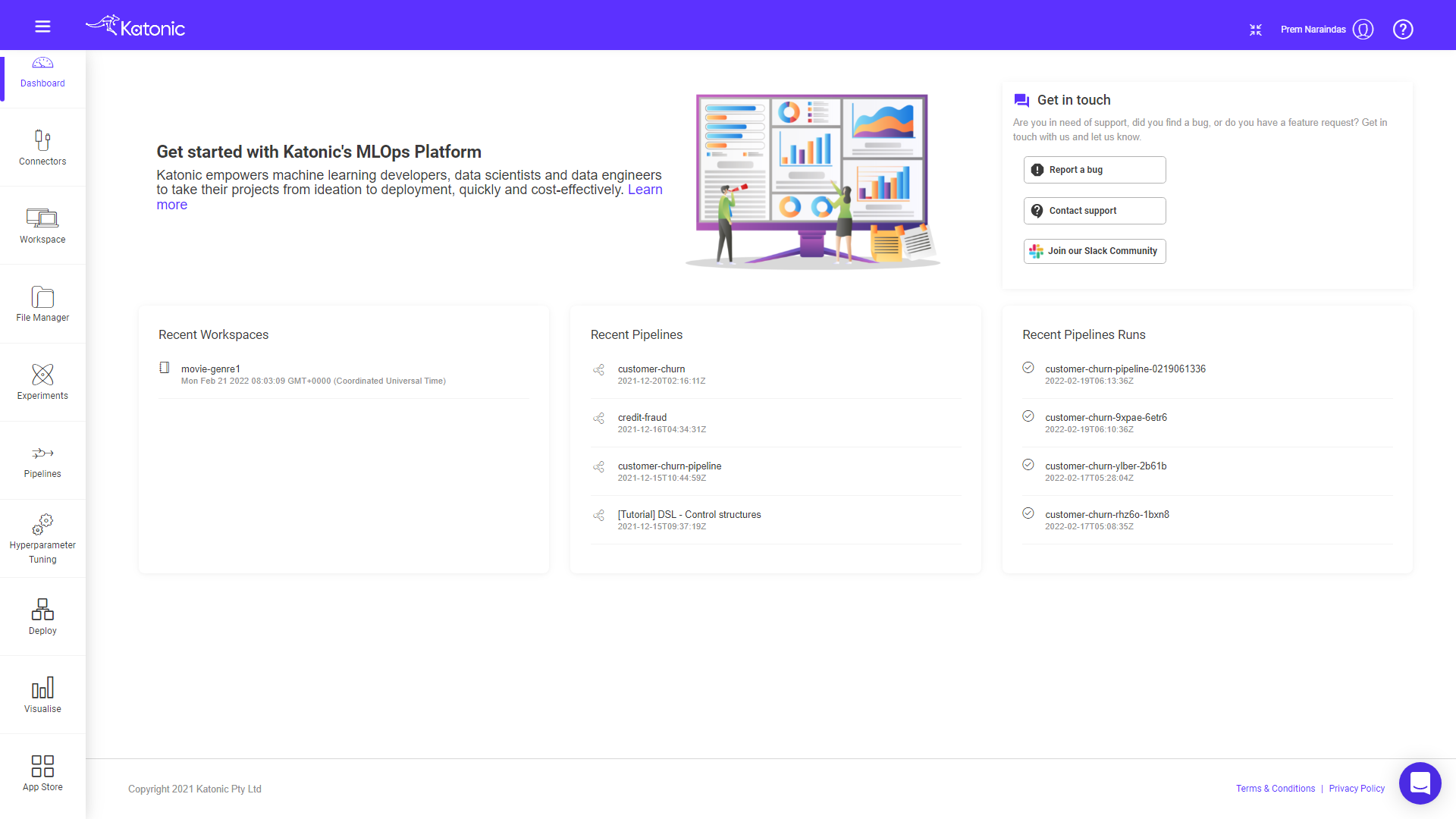
Task: Open File Manager from sidebar
Action: tap(42, 304)
